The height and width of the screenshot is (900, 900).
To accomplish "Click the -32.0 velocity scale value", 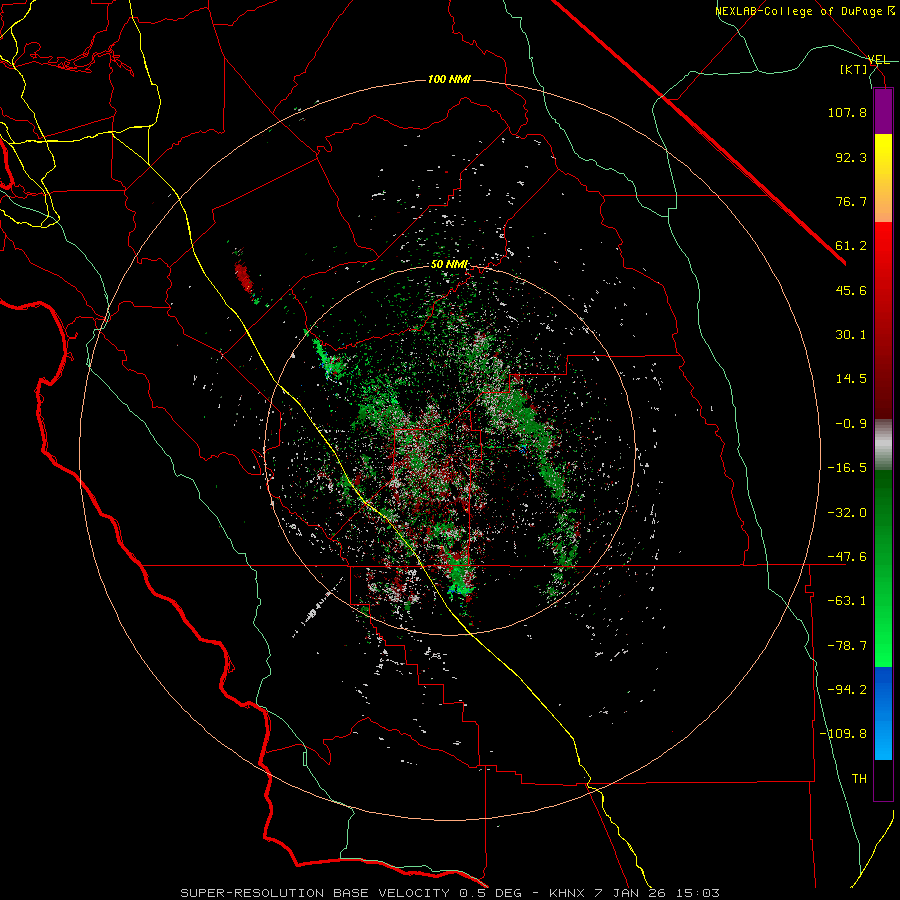I will [x=847, y=513].
